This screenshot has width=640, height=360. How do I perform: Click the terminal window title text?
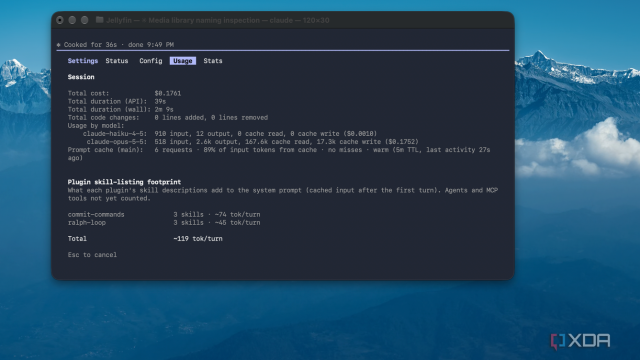218,20
